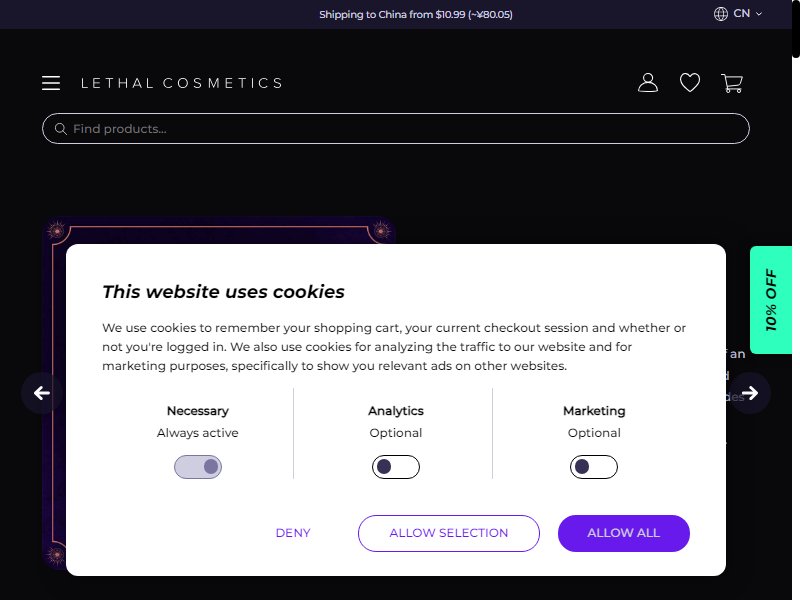This screenshot has height=600, width=800.
Task: Open the 10% OFF side tab
Action: (x=771, y=299)
